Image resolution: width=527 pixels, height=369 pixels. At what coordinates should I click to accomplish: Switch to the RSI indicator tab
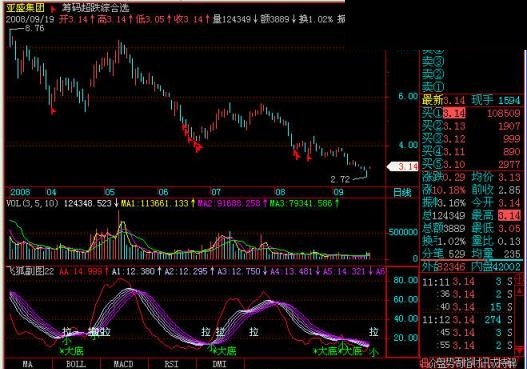(171, 364)
